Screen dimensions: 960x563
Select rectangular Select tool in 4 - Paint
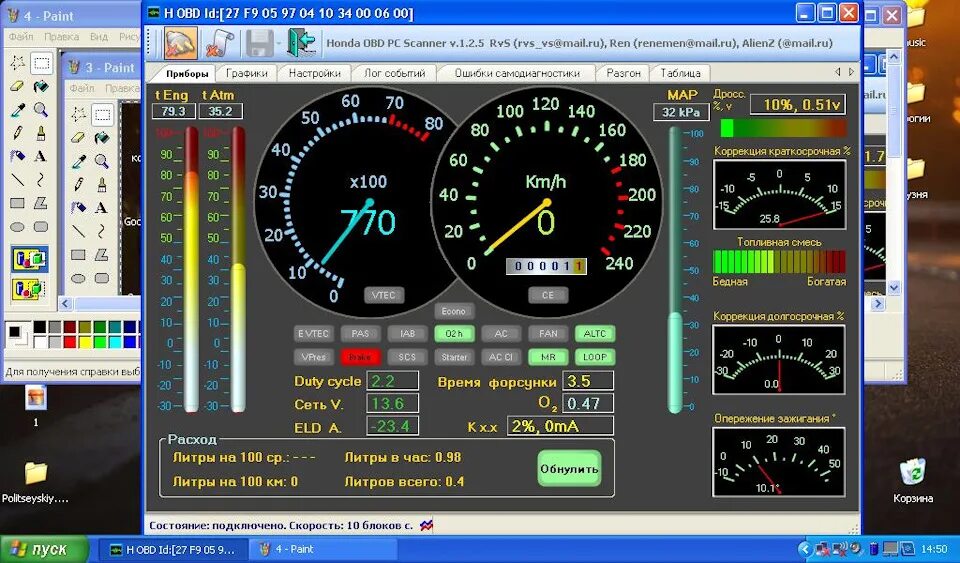pyautogui.click(x=41, y=62)
